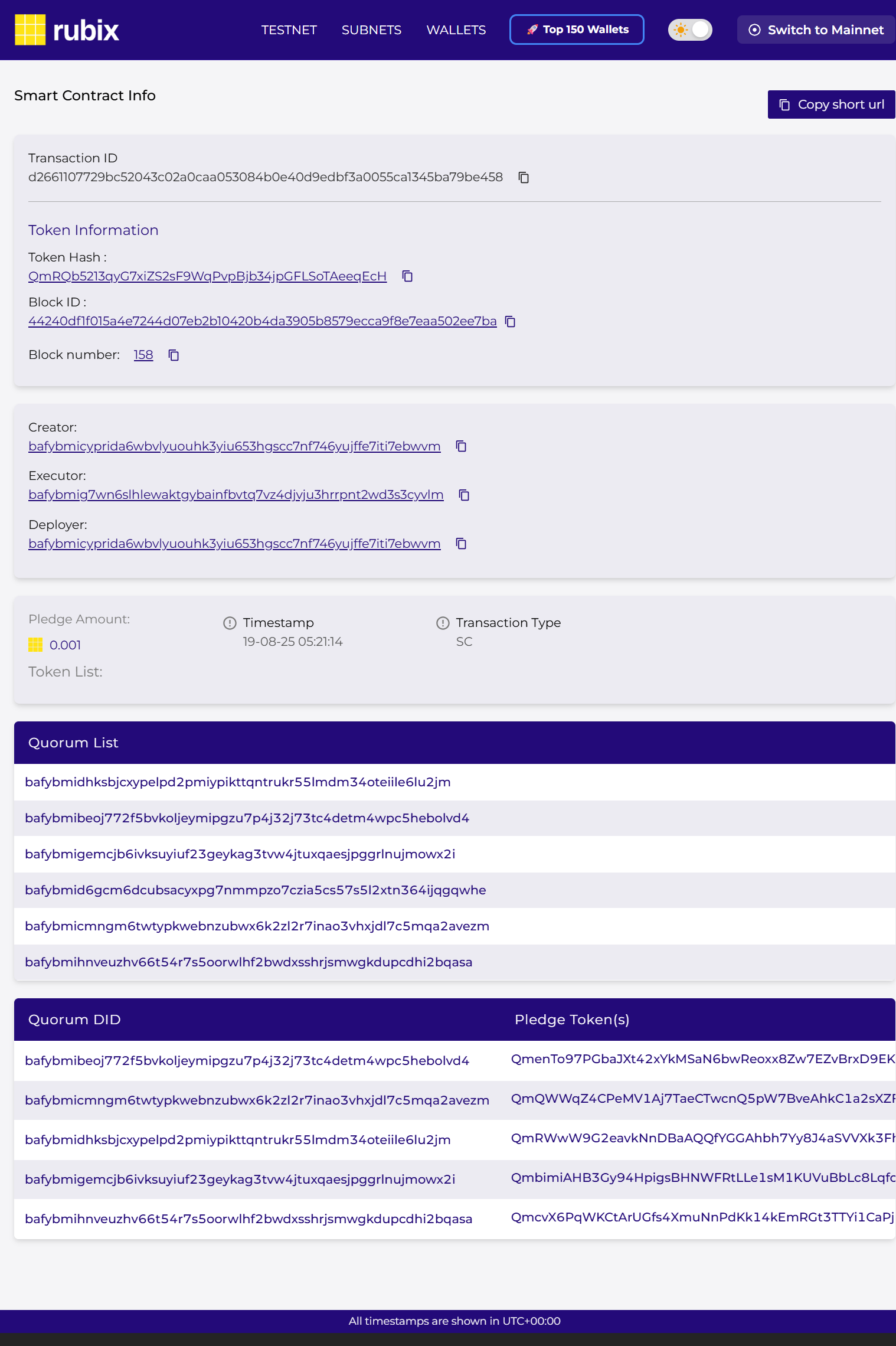Click pledge token QmcvX6PqWKCtArUGfs4...
This screenshot has height=1346, width=896.
click(x=703, y=1217)
